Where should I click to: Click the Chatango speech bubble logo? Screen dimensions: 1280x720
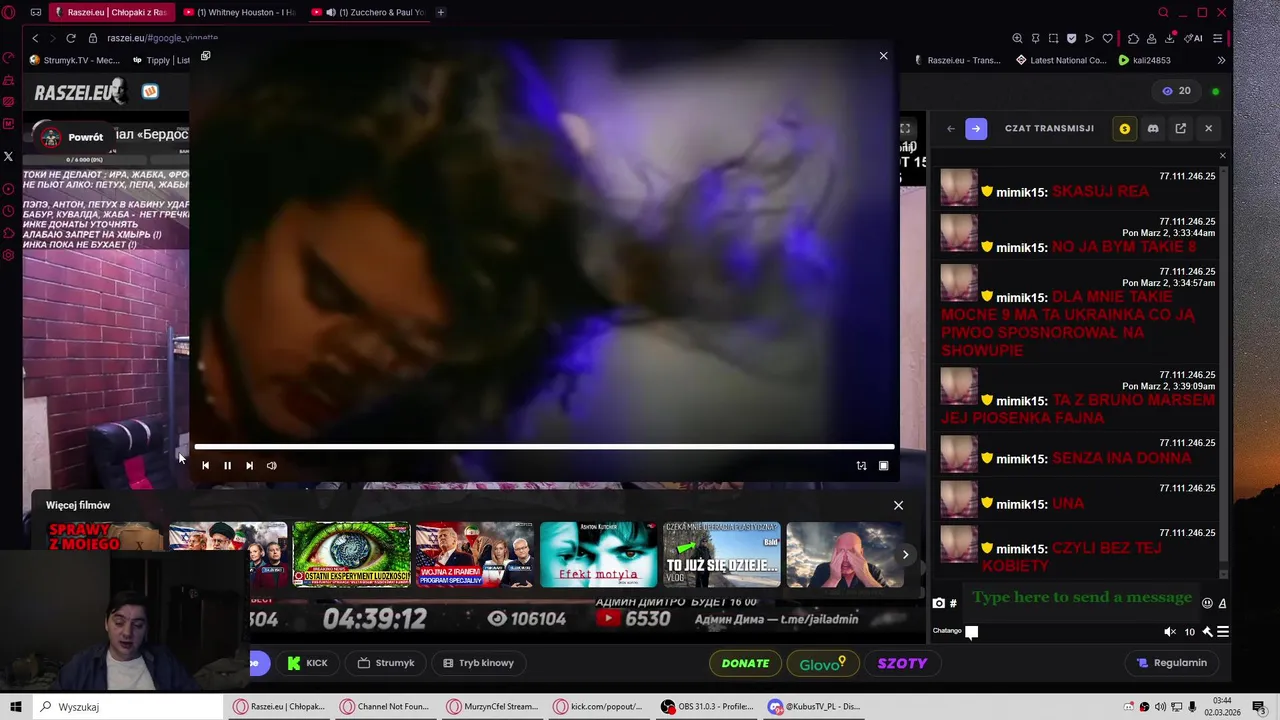[971, 632]
